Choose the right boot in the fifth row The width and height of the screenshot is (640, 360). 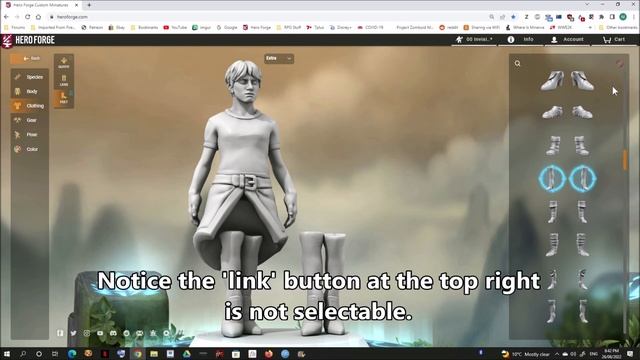tap(582, 212)
